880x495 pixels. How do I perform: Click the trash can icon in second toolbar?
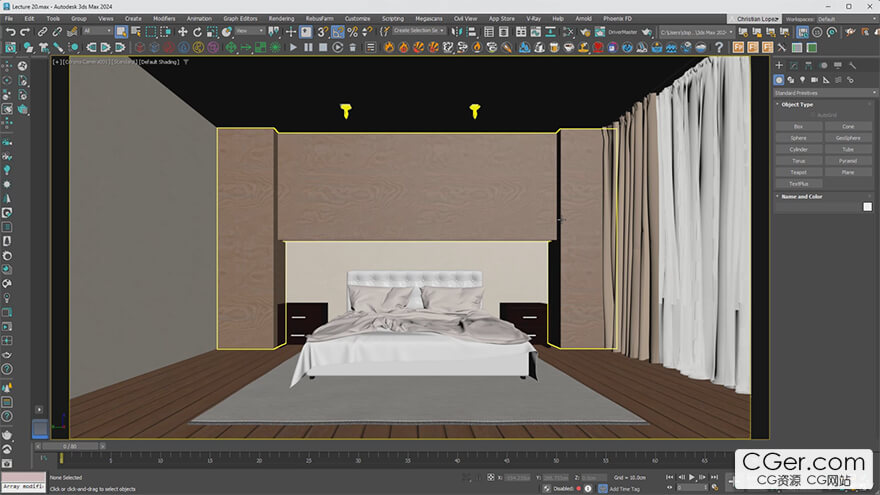point(352,48)
